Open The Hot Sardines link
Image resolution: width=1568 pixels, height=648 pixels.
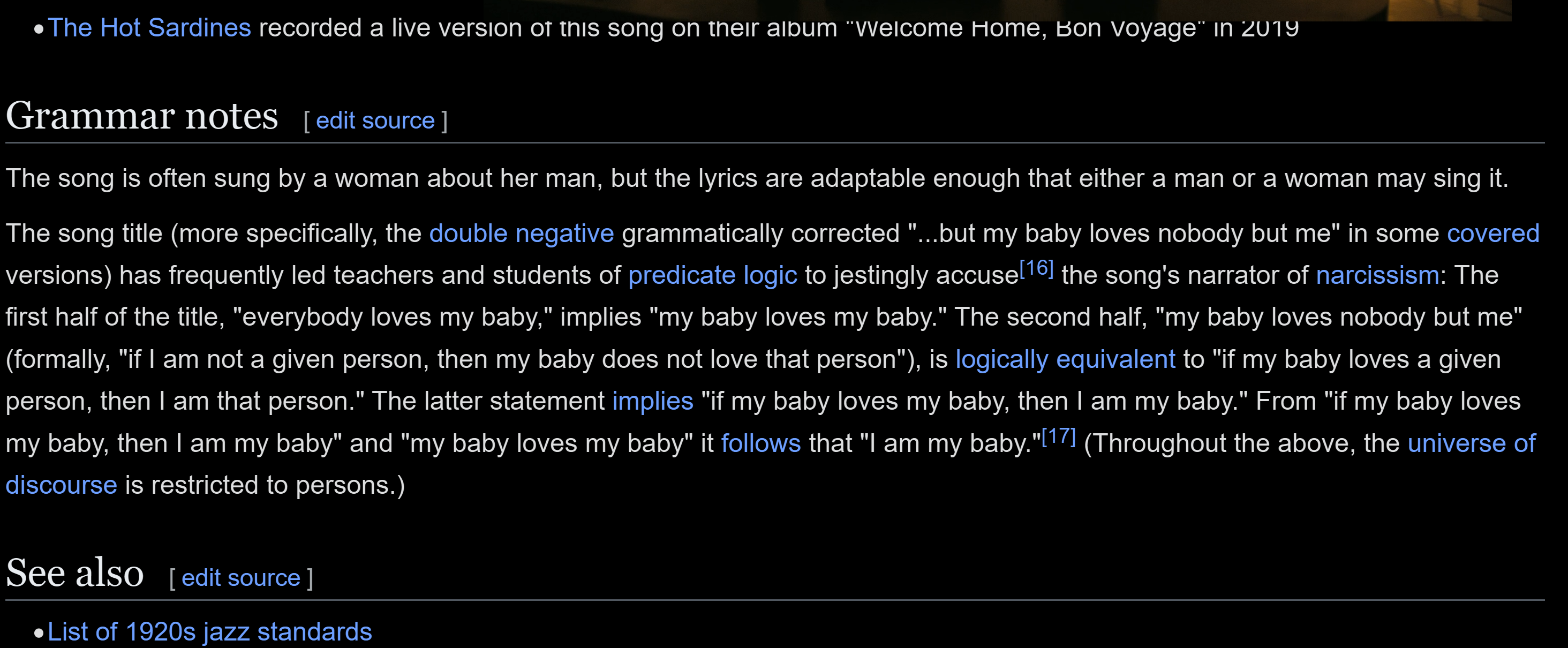[149, 28]
